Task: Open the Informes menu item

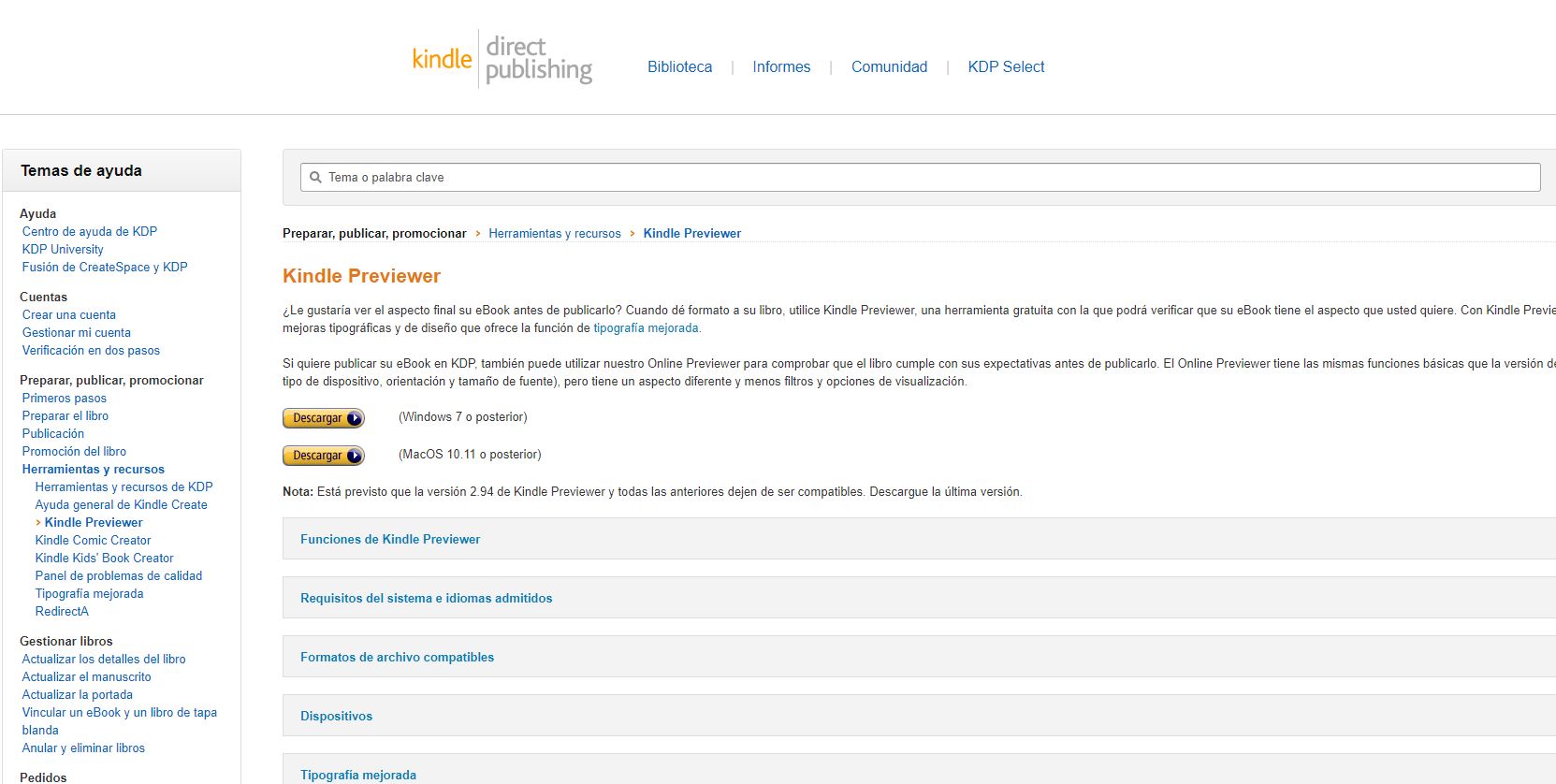Action: [x=781, y=66]
